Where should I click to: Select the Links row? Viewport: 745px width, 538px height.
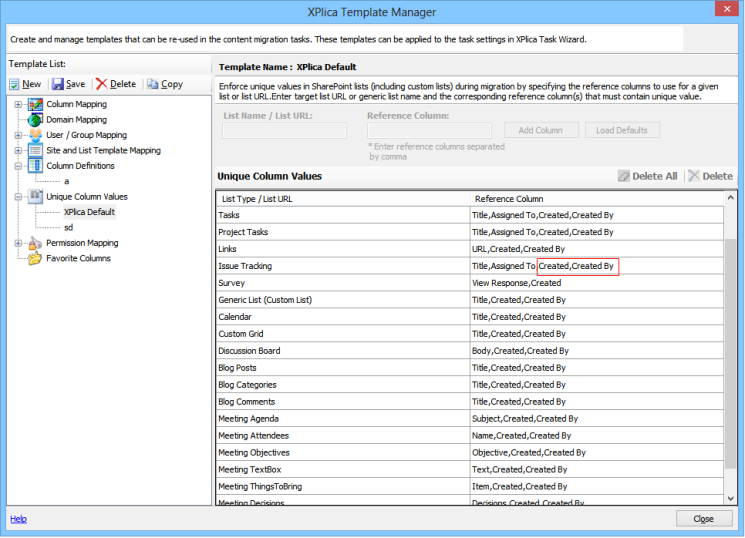click(x=470, y=249)
